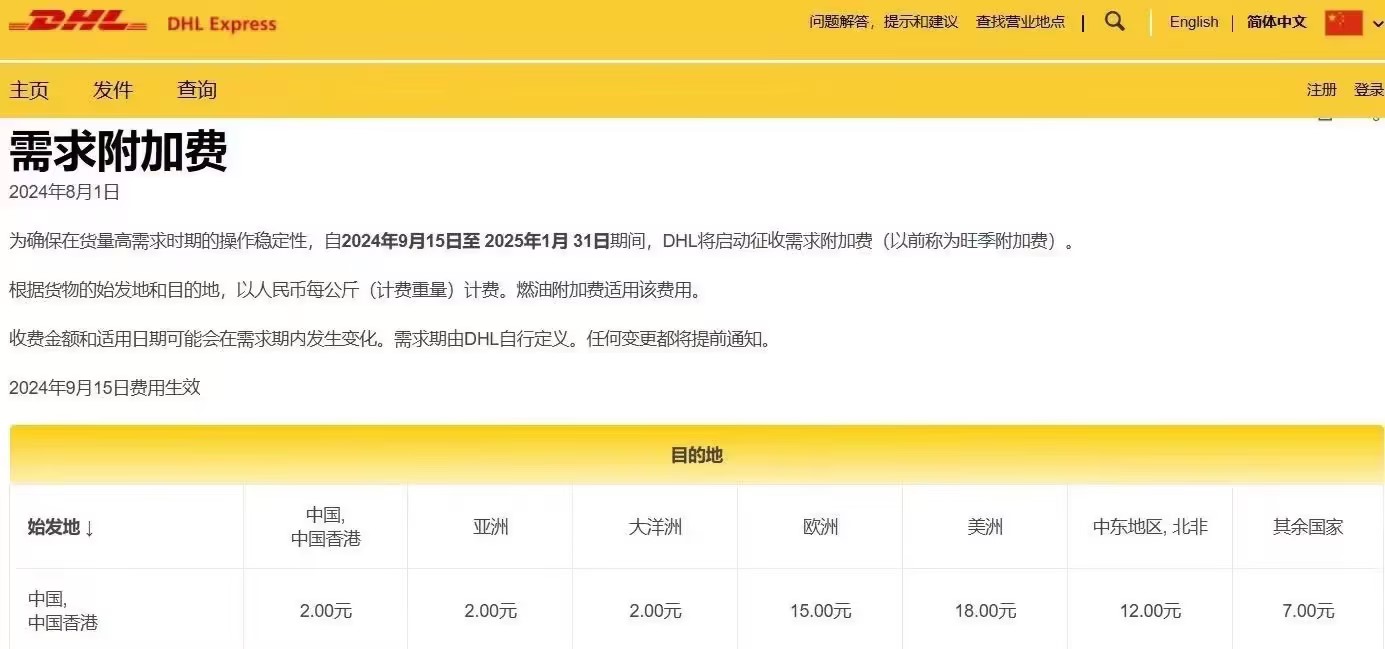
Task: Click the 目的地 table header
Action: (696, 455)
